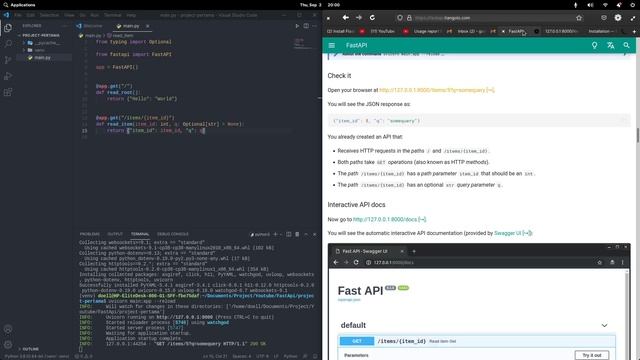The image size is (640, 360).
Task: Open the VS Code Accounts icon
Action: (x=8, y=329)
